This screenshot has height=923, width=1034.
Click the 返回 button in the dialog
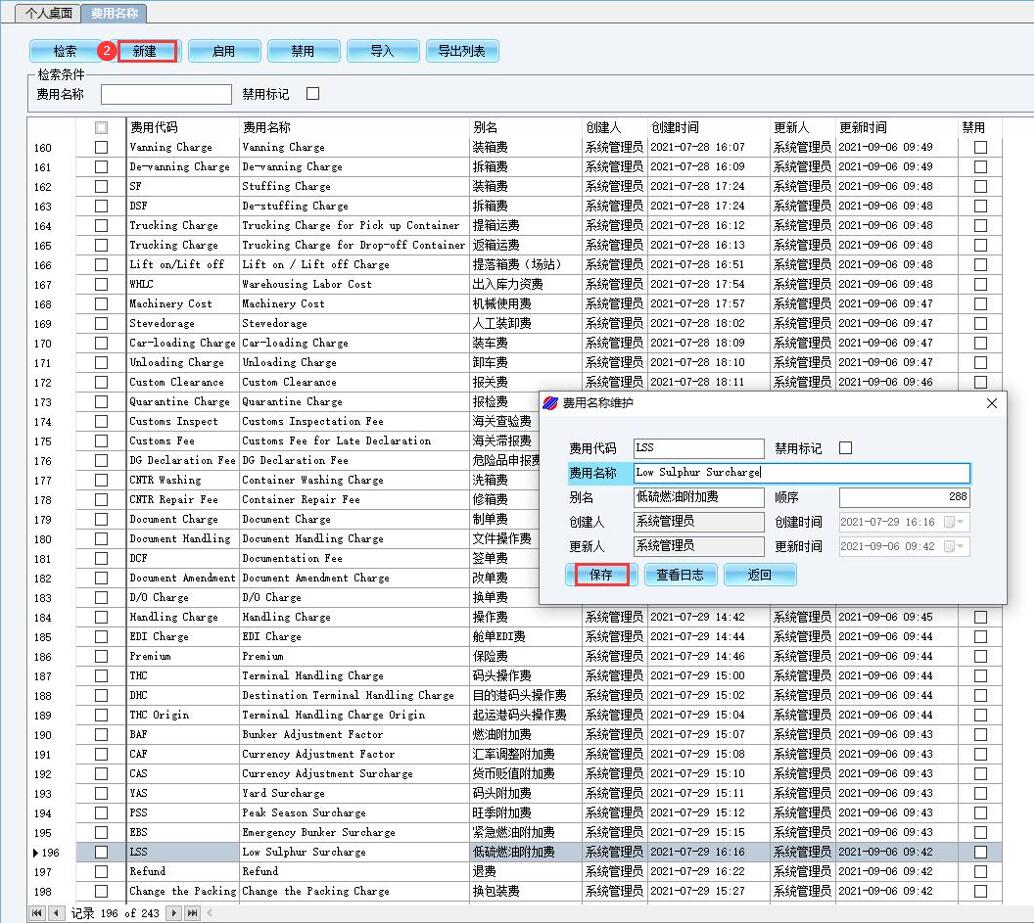coord(760,575)
